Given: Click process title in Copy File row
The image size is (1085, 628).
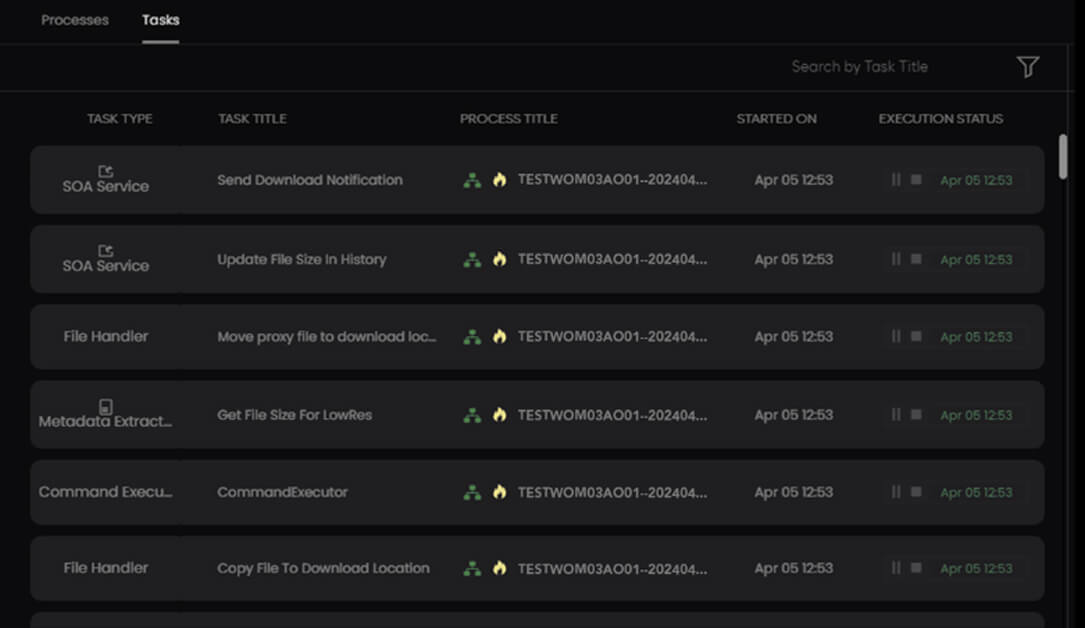Looking at the screenshot, I should click(612, 569).
